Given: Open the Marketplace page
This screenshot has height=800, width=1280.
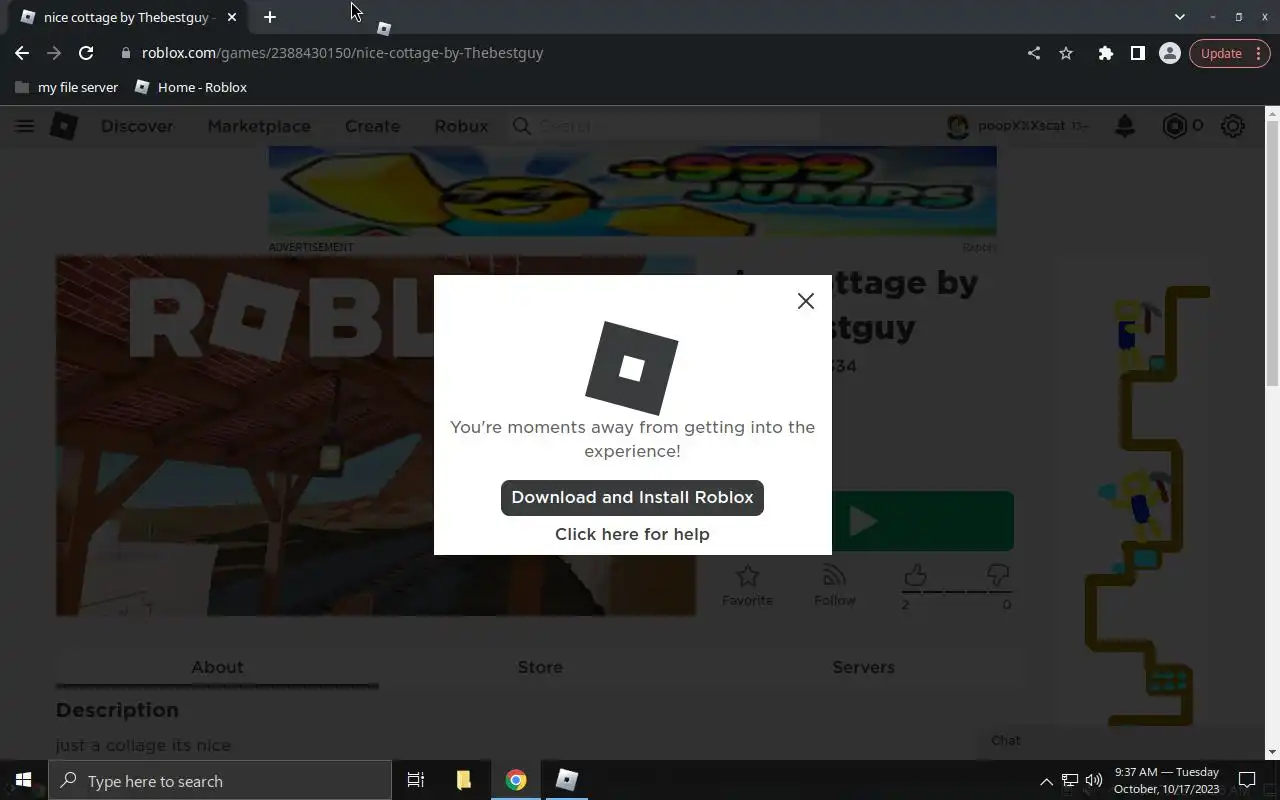Looking at the screenshot, I should tap(259, 126).
